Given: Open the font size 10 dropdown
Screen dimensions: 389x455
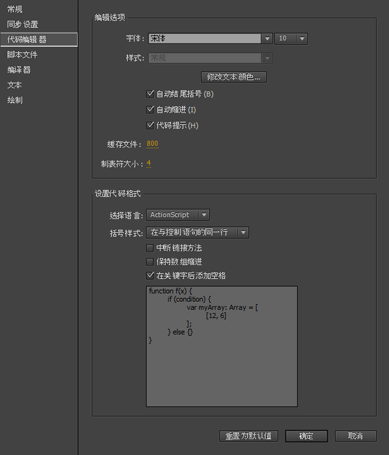Looking at the screenshot, I should pos(291,39).
